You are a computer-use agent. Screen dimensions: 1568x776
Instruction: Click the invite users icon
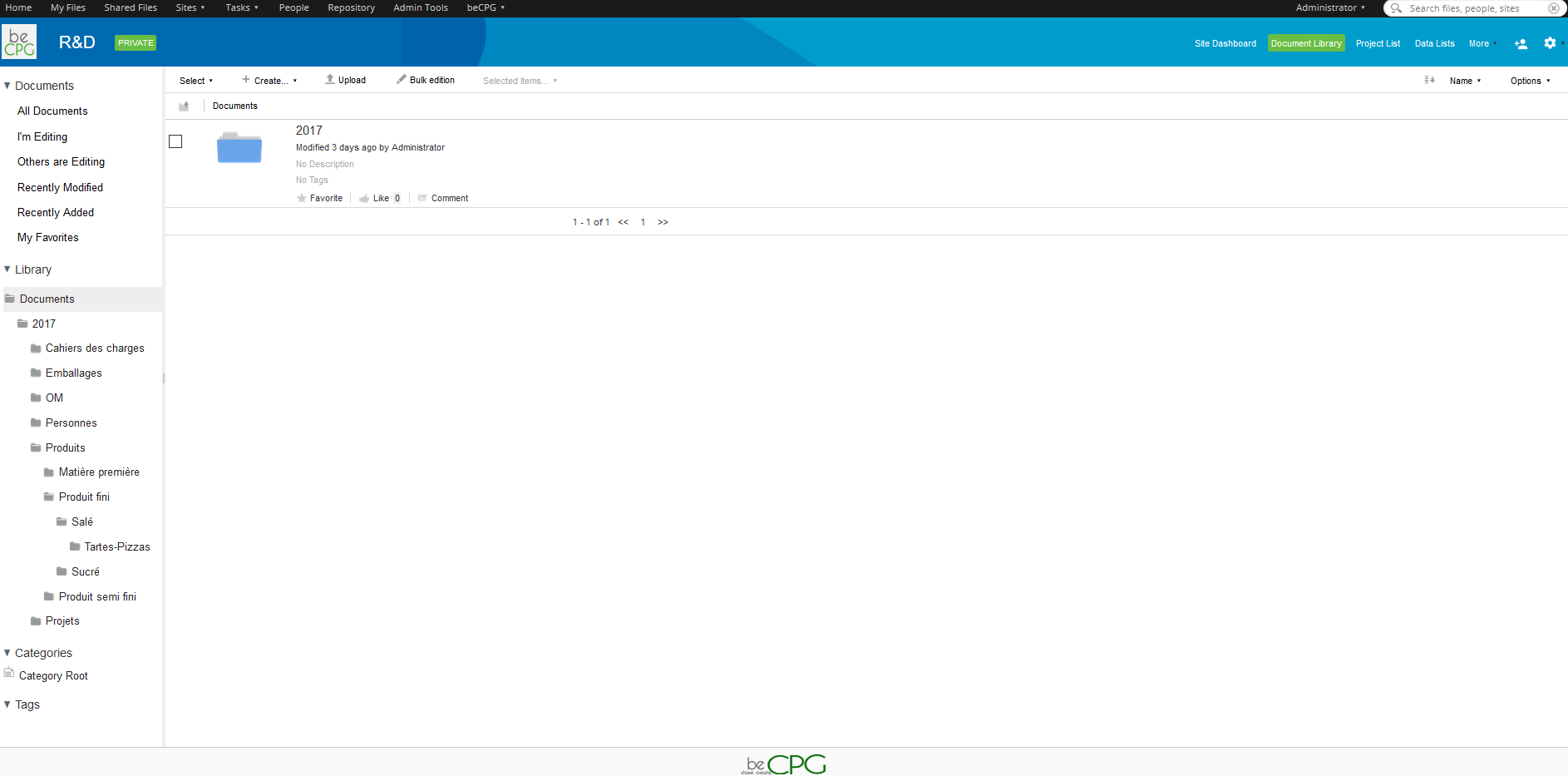(1521, 43)
